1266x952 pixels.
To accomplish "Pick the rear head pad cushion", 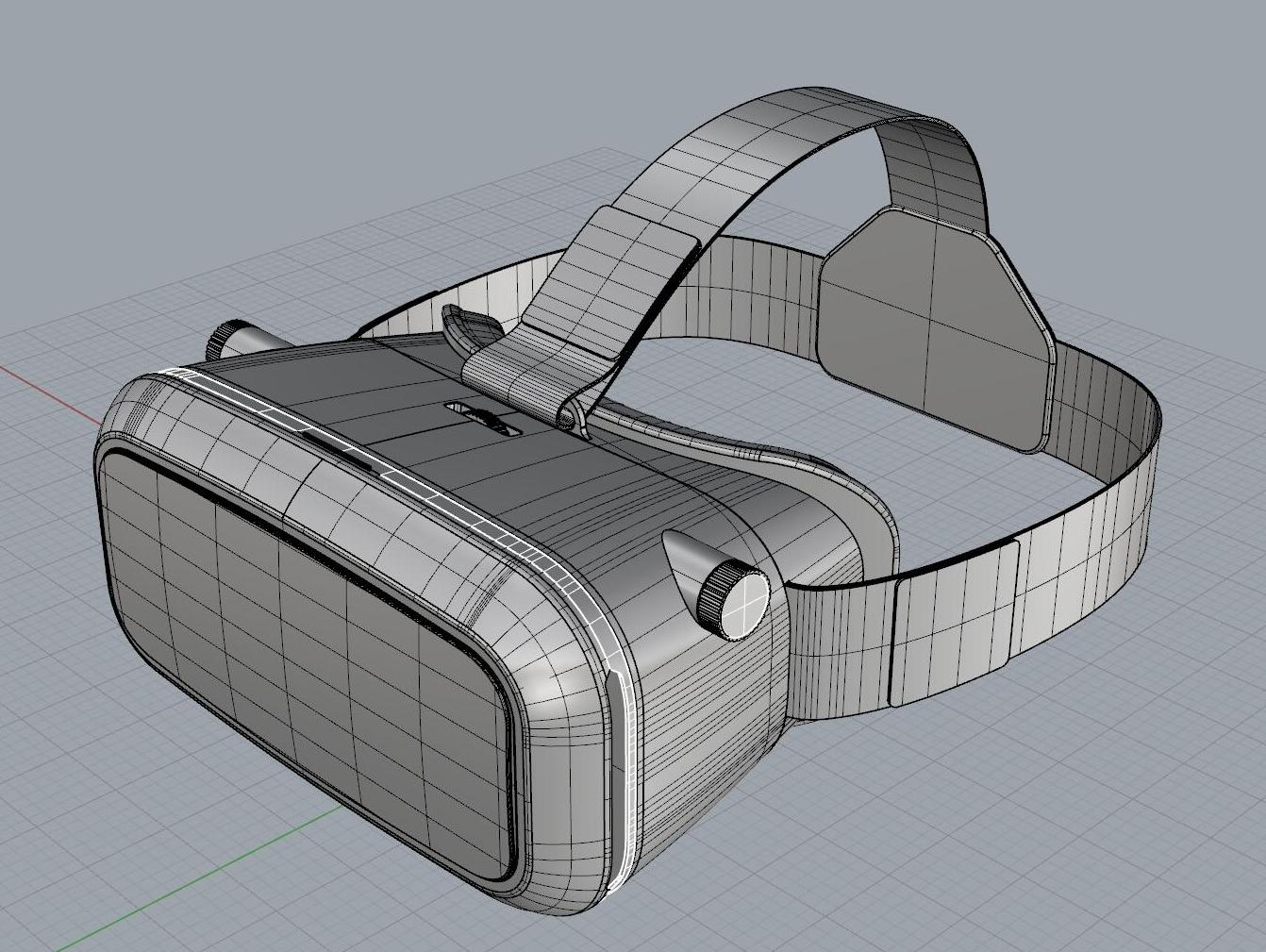I will tap(934, 330).
